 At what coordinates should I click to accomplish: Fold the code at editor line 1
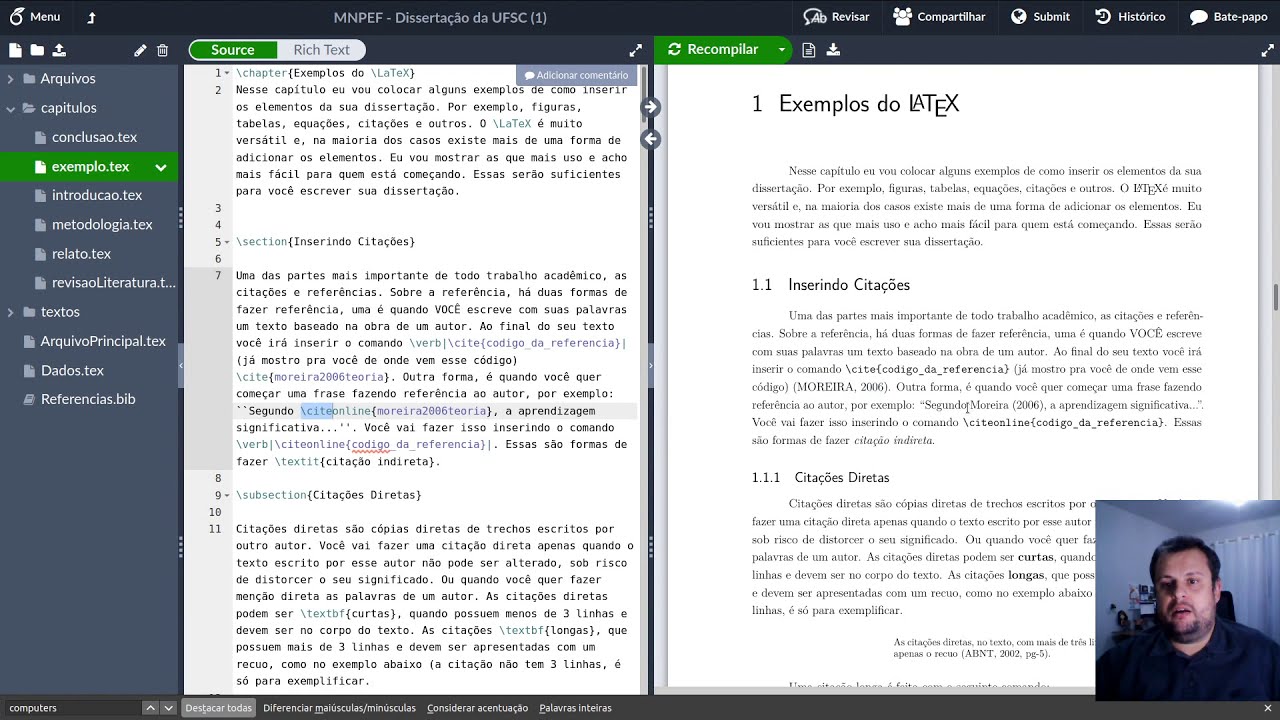click(227, 73)
